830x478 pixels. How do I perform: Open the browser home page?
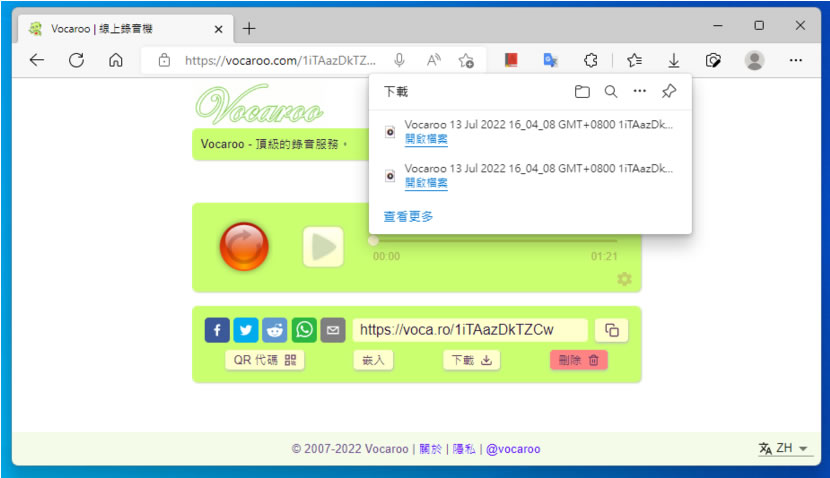[115, 60]
